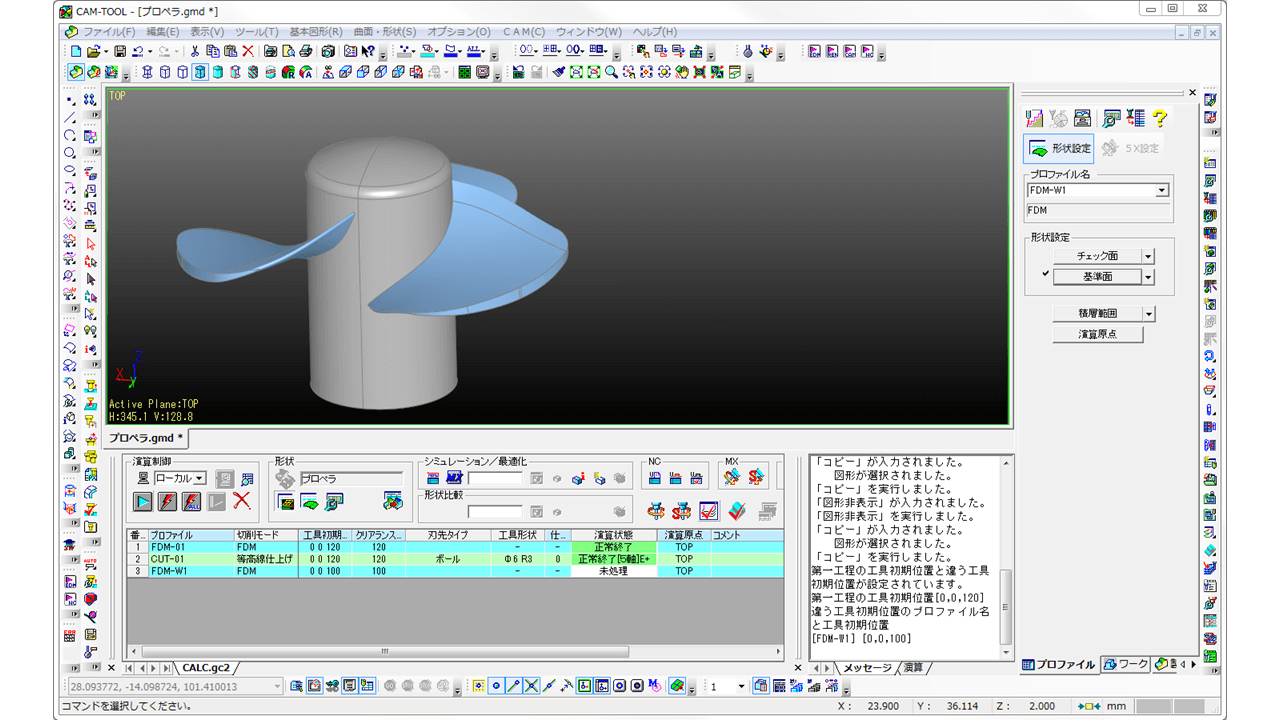Click the first NC output icon

[657, 478]
